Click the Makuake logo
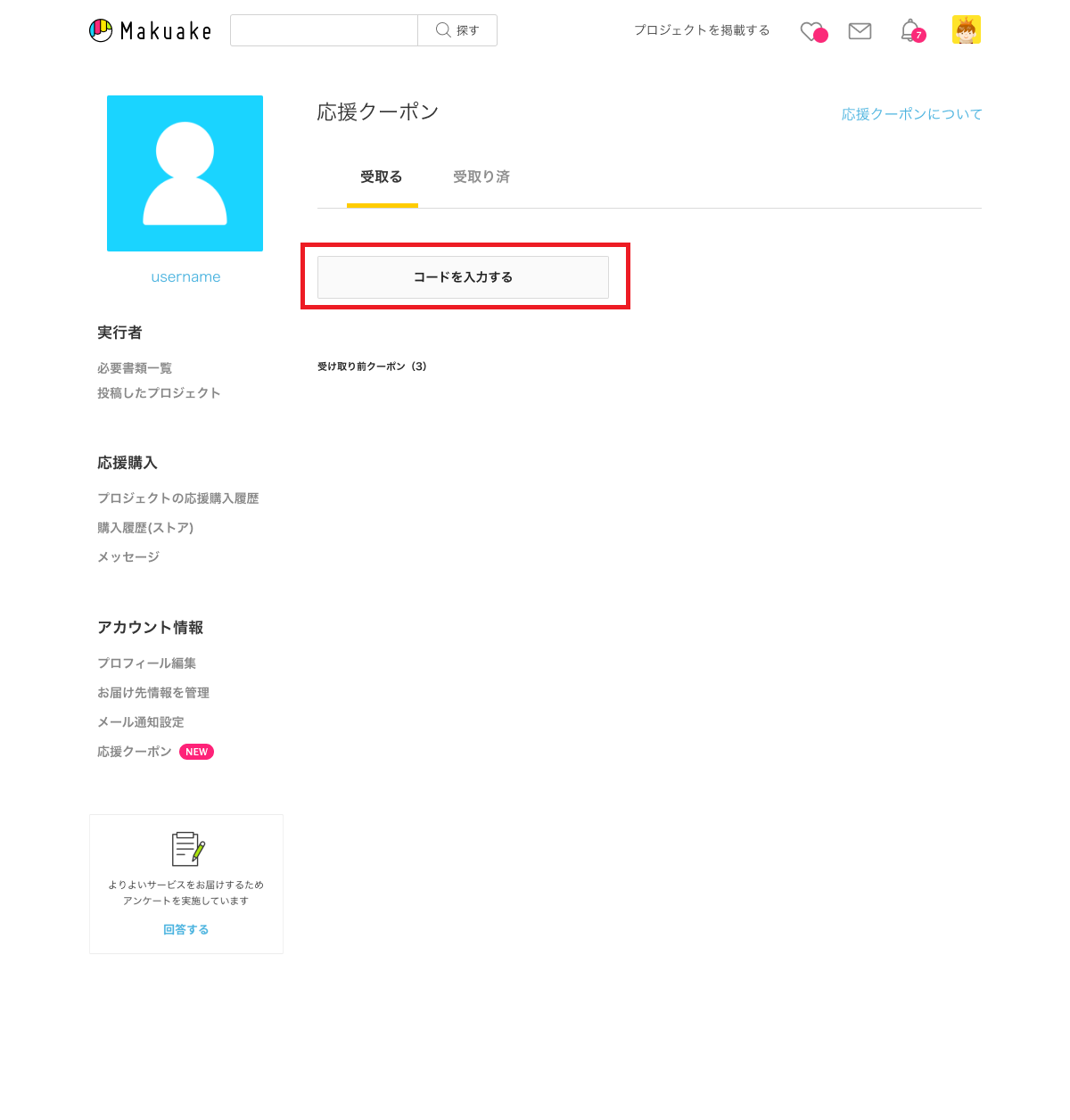 [x=151, y=30]
